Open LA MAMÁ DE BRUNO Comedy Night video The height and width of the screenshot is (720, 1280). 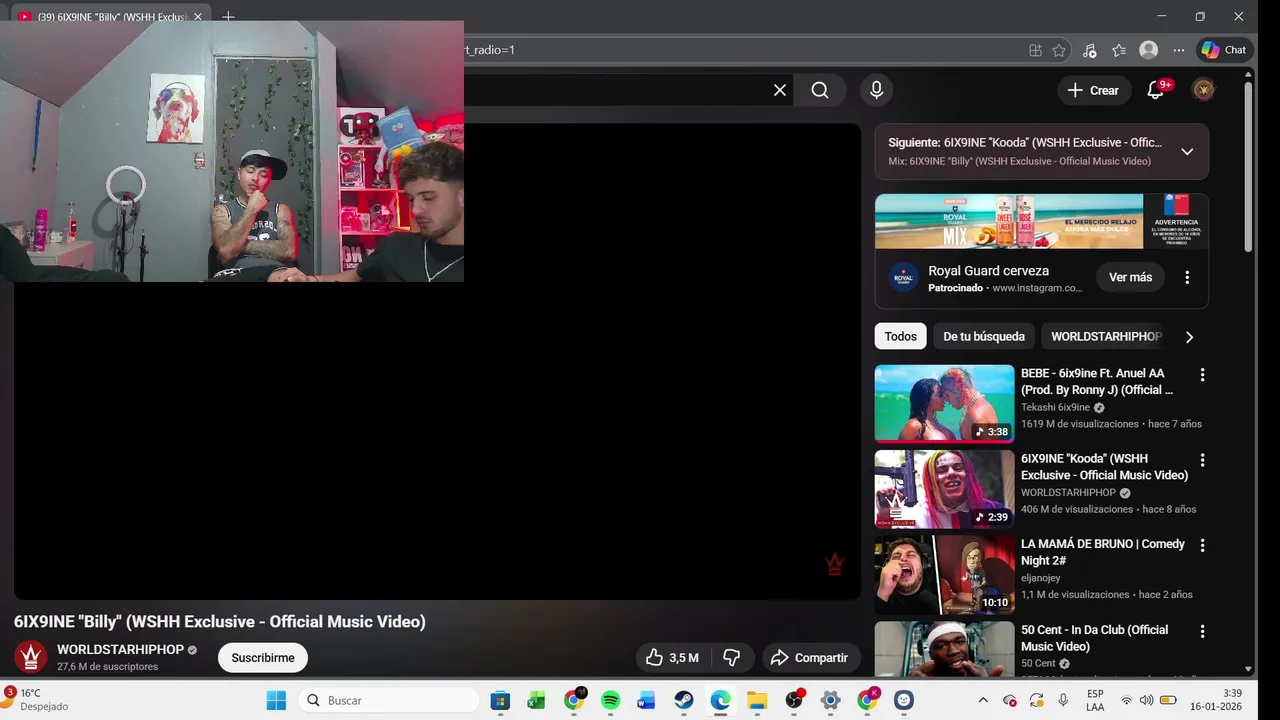pyautogui.click(x=1102, y=552)
